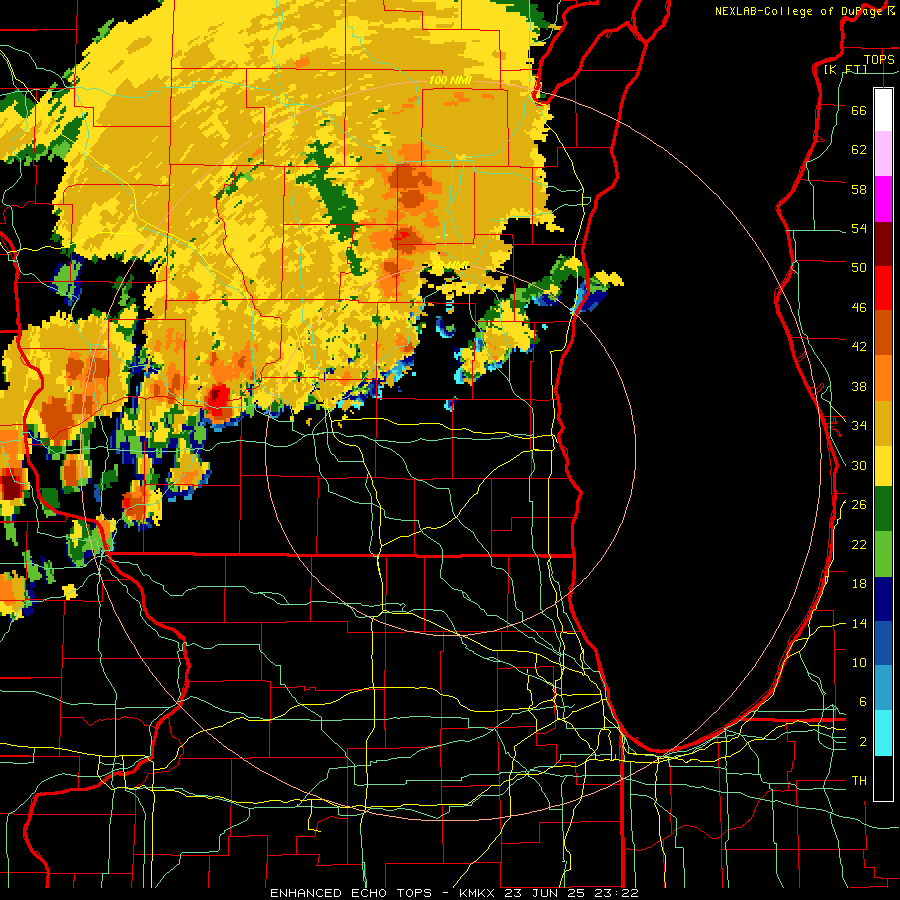Click the TH threshold label on the scale
This screenshot has height=900, width=900.
(859, 781)
